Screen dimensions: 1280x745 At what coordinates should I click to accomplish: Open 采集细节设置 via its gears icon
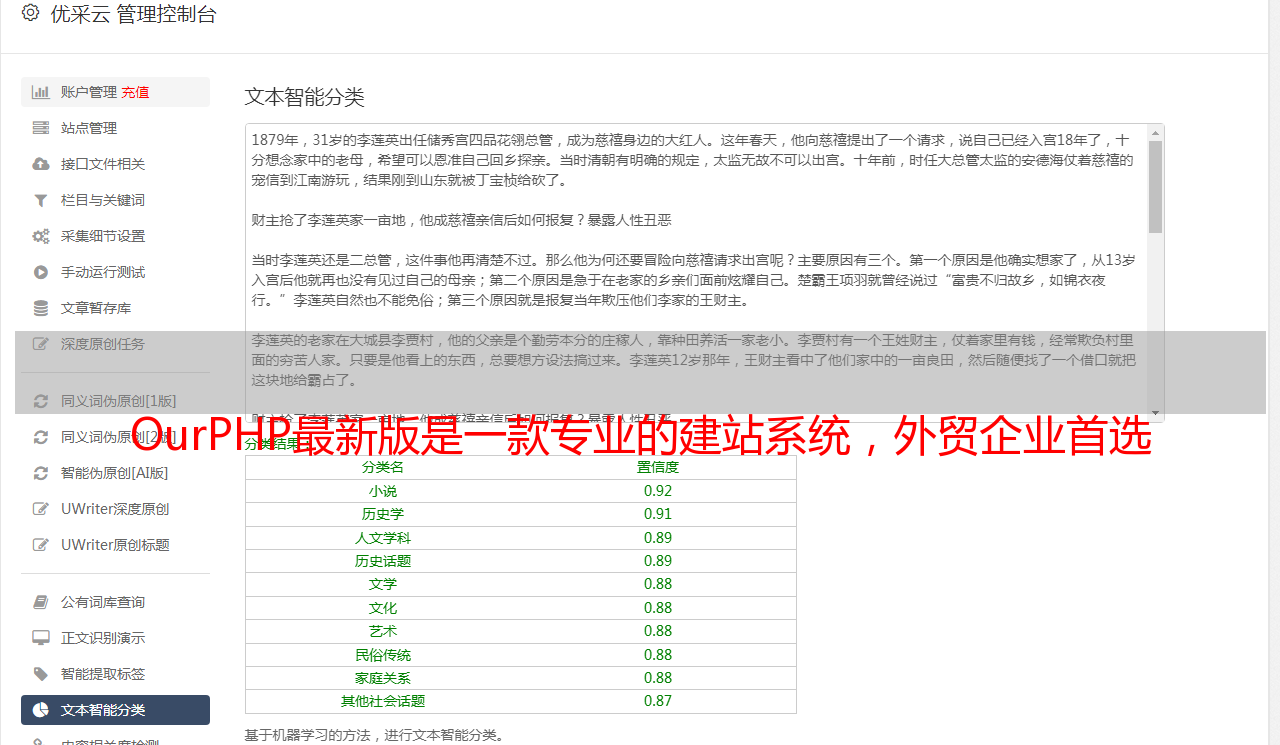[x=41, y=236]
